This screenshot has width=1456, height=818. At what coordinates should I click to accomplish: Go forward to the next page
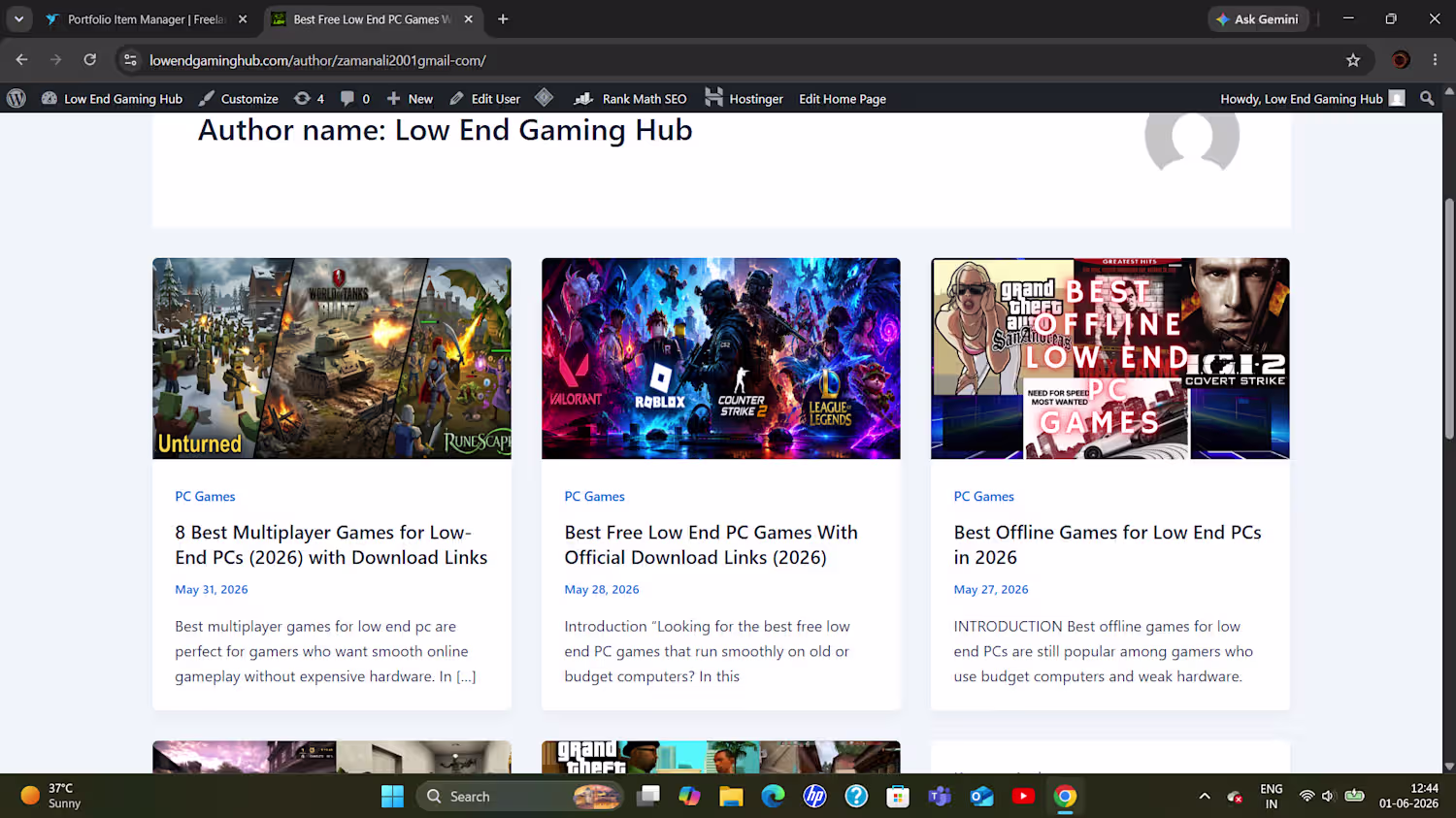click(55, 60)
